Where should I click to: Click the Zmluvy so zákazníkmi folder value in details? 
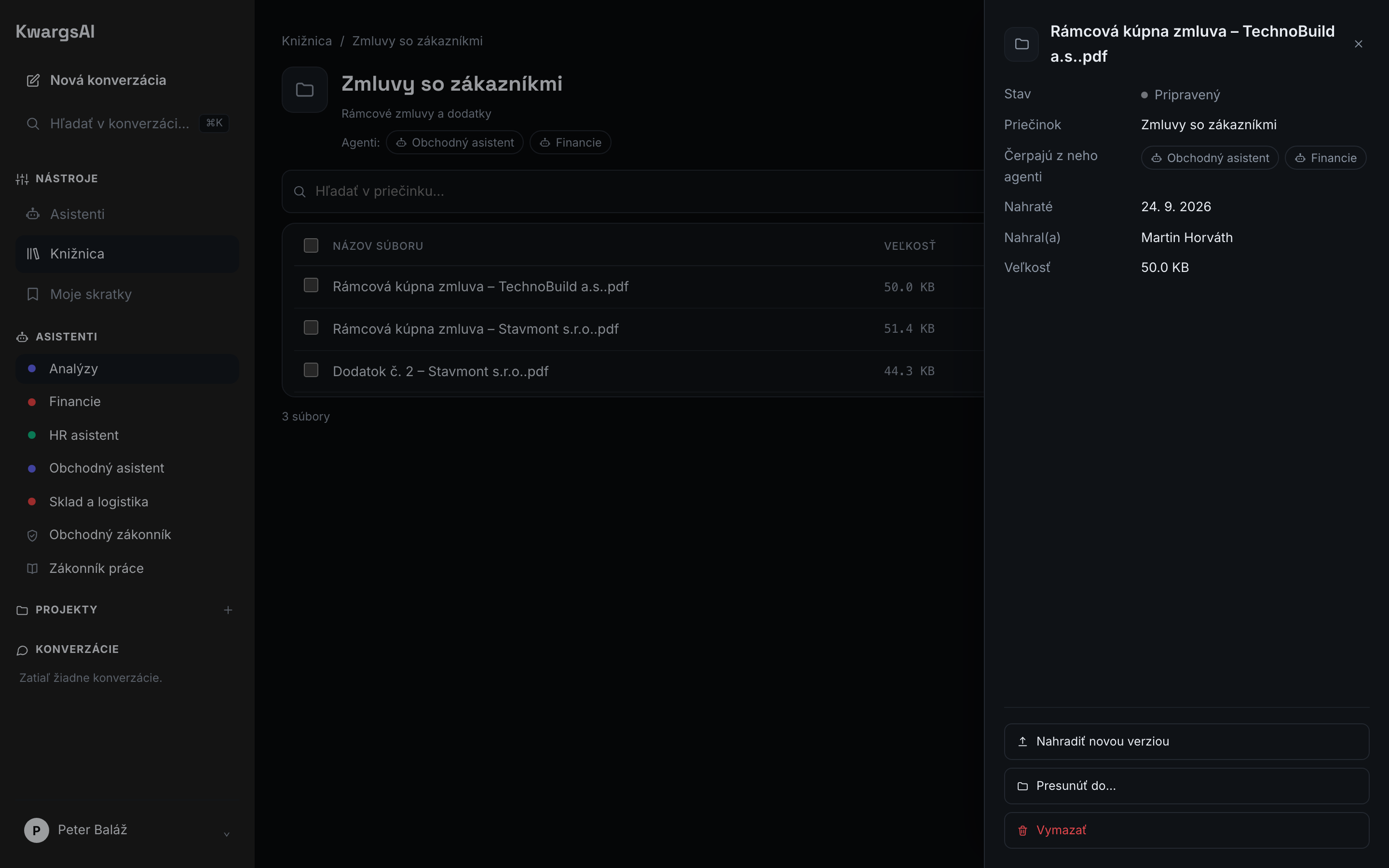click(x=1209, y=125)
